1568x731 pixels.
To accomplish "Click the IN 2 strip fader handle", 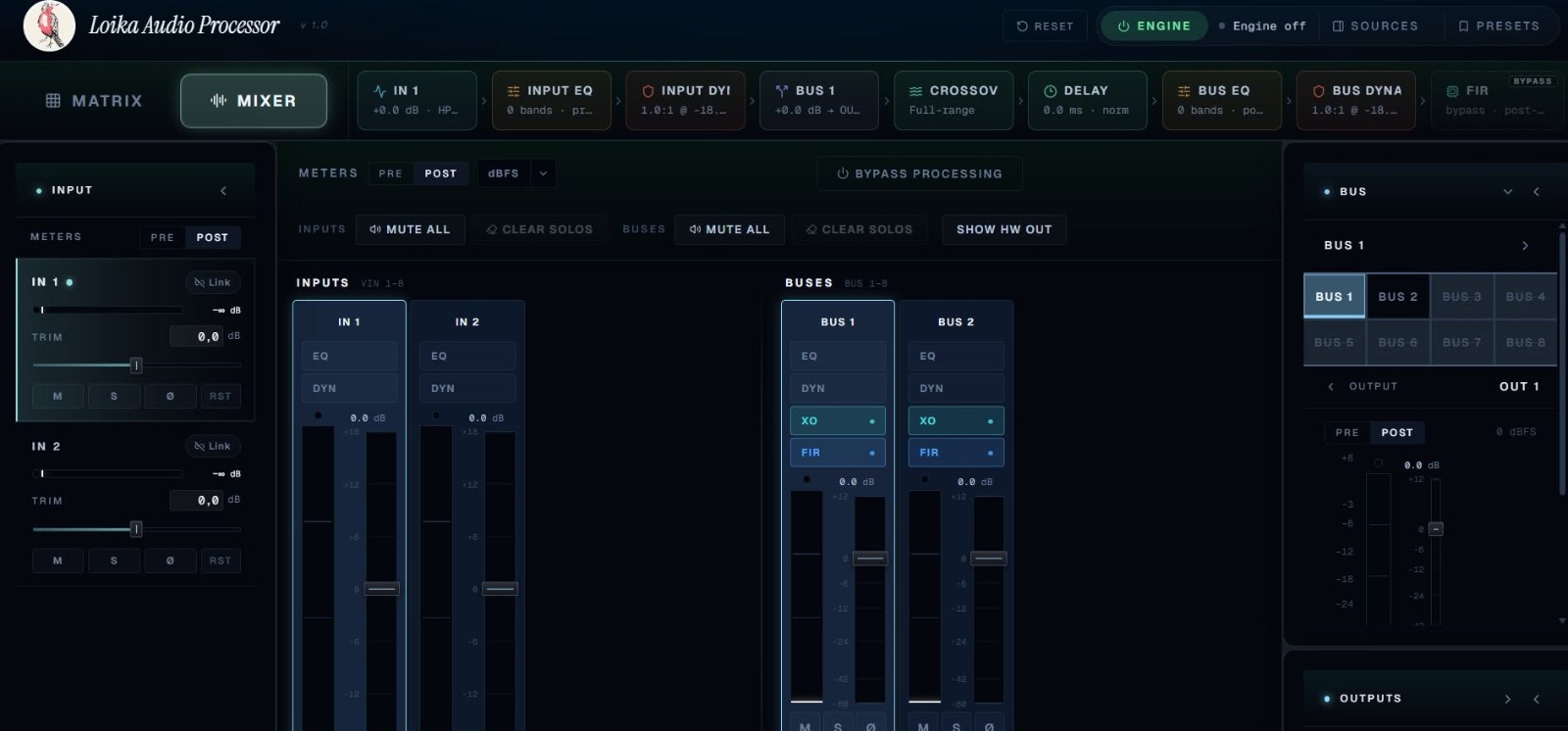I will click(x=500, y=589).
